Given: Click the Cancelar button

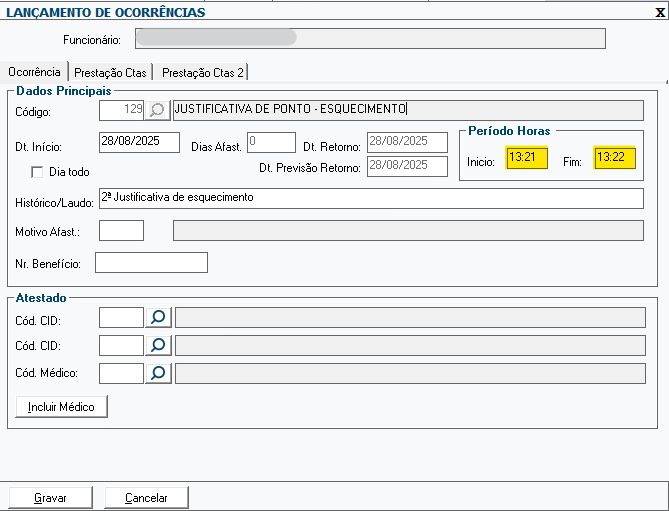Looking at the screenshot, I should point(146,497).
